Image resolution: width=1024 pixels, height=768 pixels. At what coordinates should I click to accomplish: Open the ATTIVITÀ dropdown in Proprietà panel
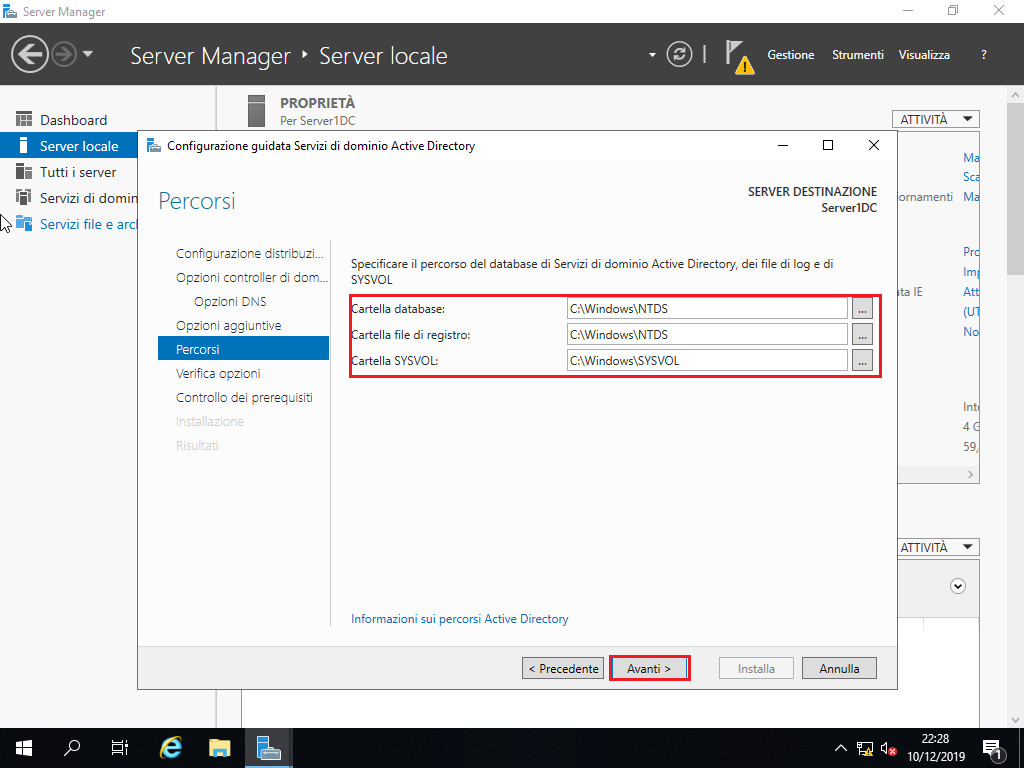[x=935, y=118]
